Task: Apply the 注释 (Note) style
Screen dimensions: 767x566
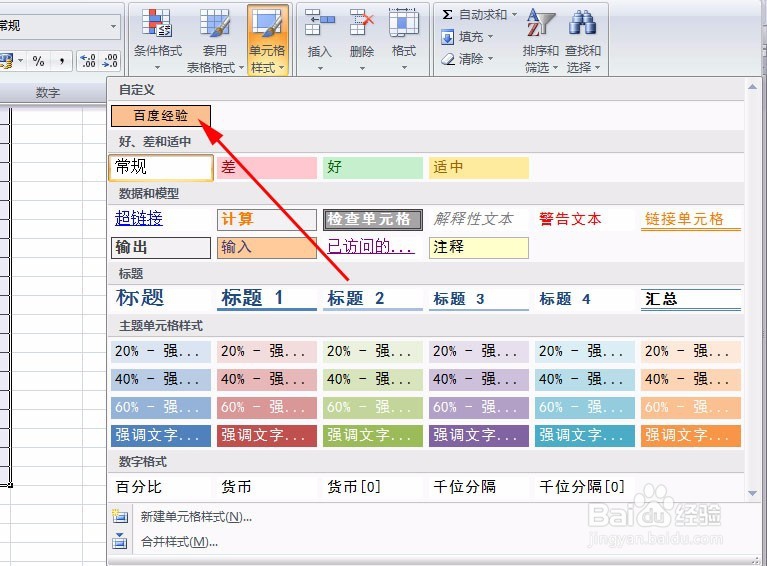Action: point(479,248)
